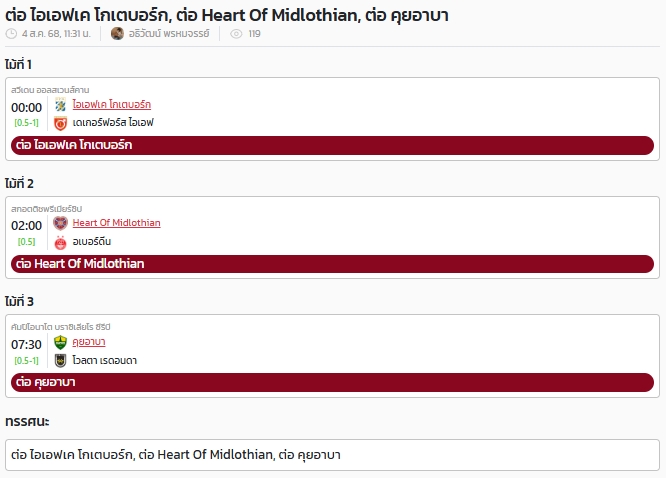Click the IFK Göteborg team crest icon
The width and height of the screenshot is (666, 478).
pos(60,105)
